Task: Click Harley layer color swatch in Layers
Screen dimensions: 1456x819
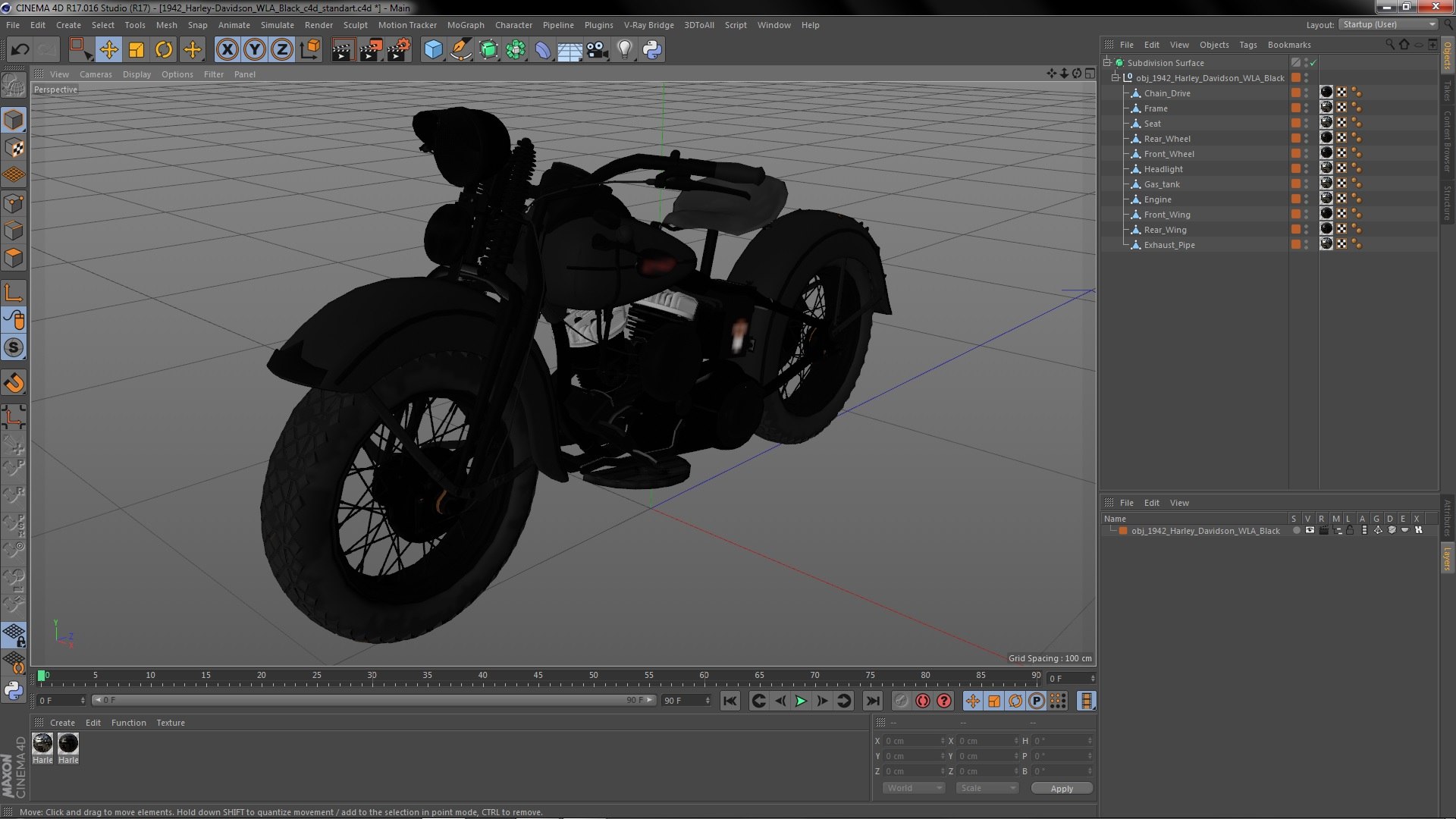Action: 1123,531
